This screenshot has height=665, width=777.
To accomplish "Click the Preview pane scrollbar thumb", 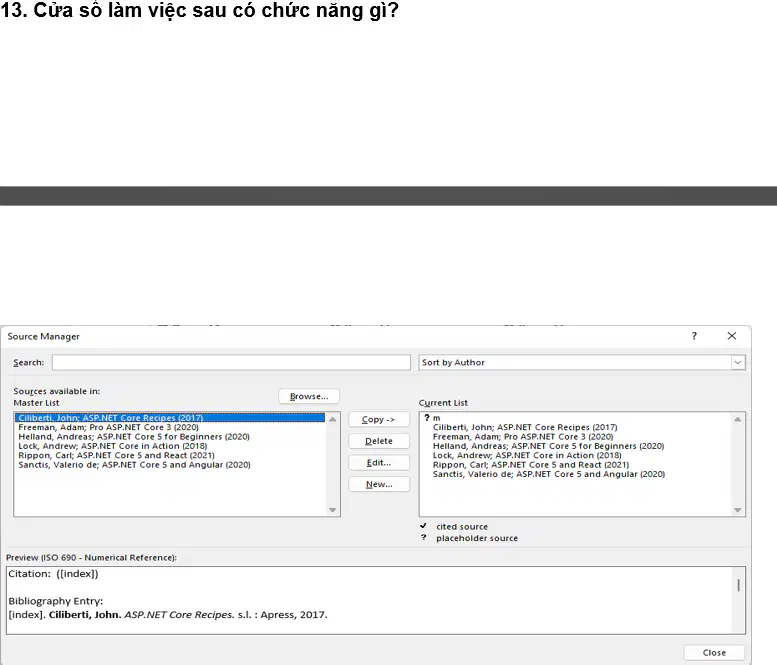I will (738, 585).
